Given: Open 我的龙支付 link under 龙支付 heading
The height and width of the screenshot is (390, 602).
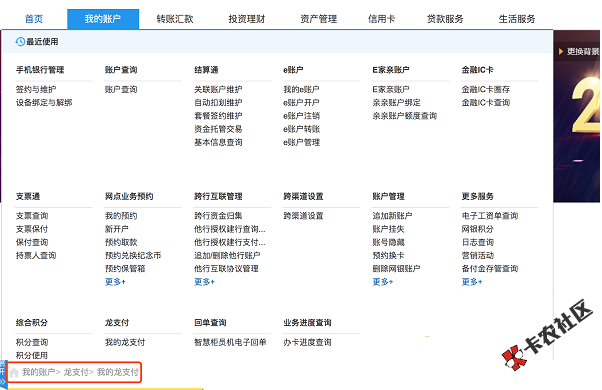Looking at the screenshot, I should coord(125,342).
